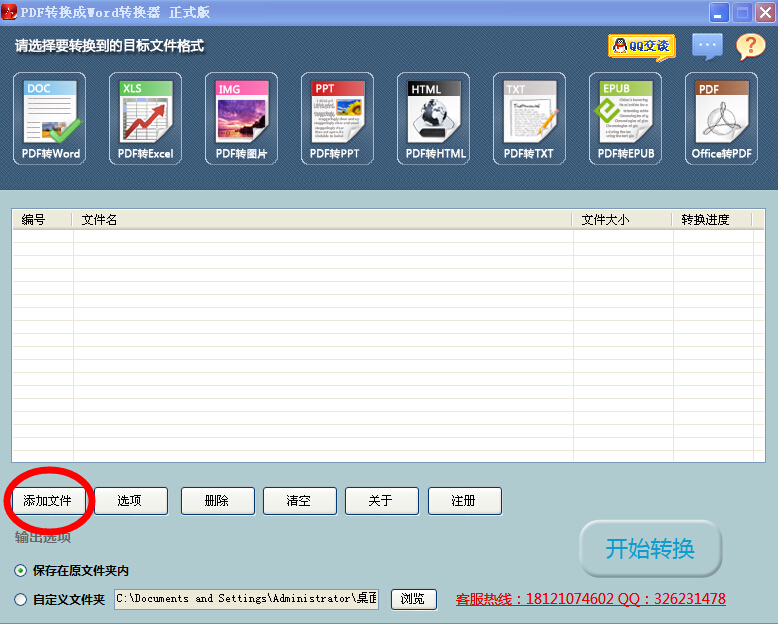This screenshot has width=778, height=624.
Task: Start conversion with 开始转换 button
Action: point(650,549)
